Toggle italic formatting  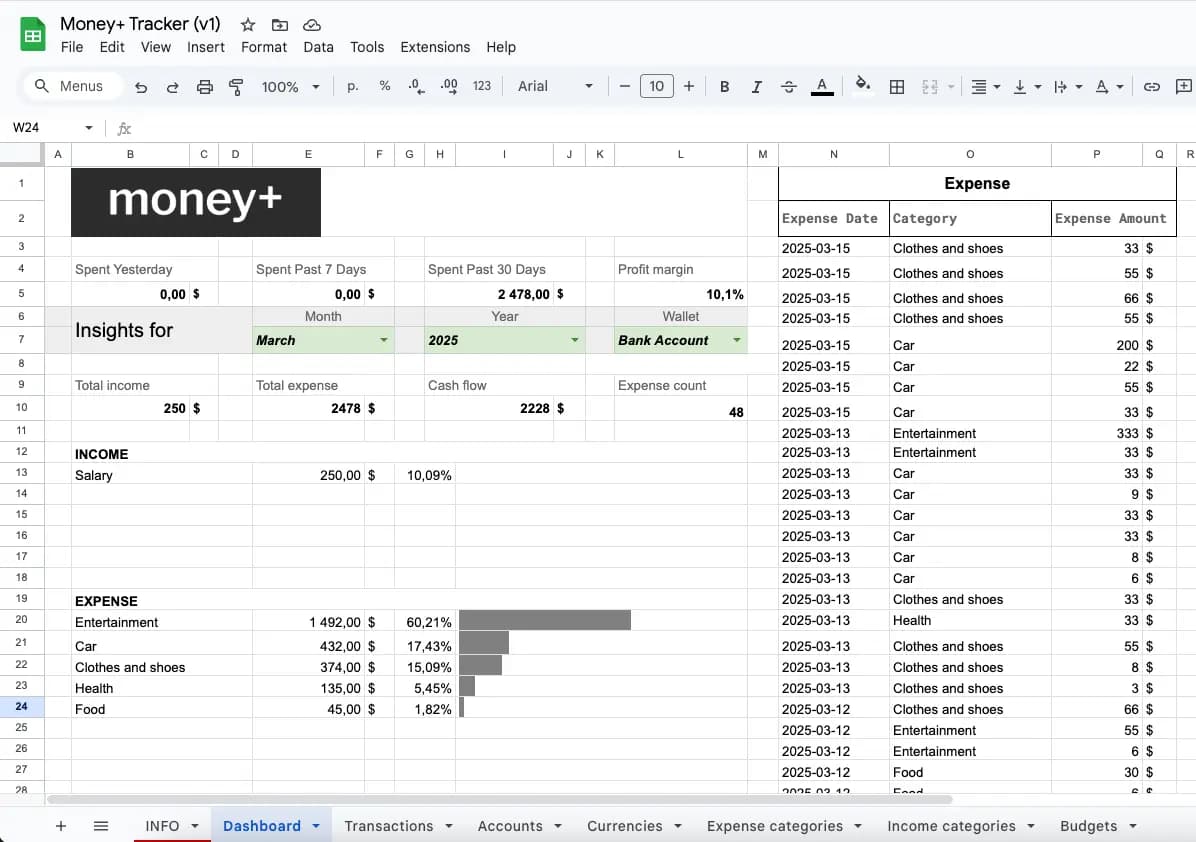tap(756, 87)
